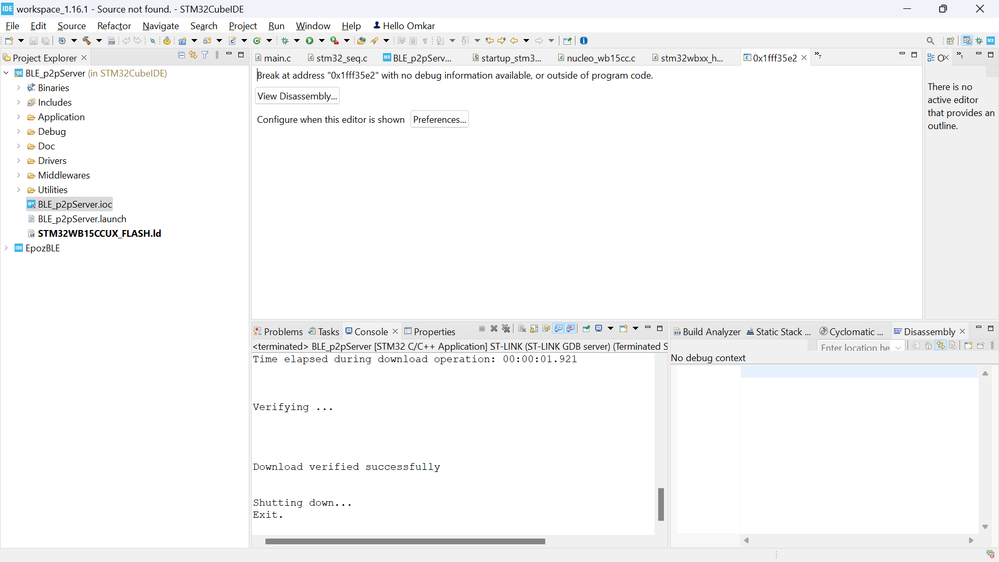Toggle Link with Editor in Project Explorer
This screenshot has width=999, height=562.
[x=193, y=55]
